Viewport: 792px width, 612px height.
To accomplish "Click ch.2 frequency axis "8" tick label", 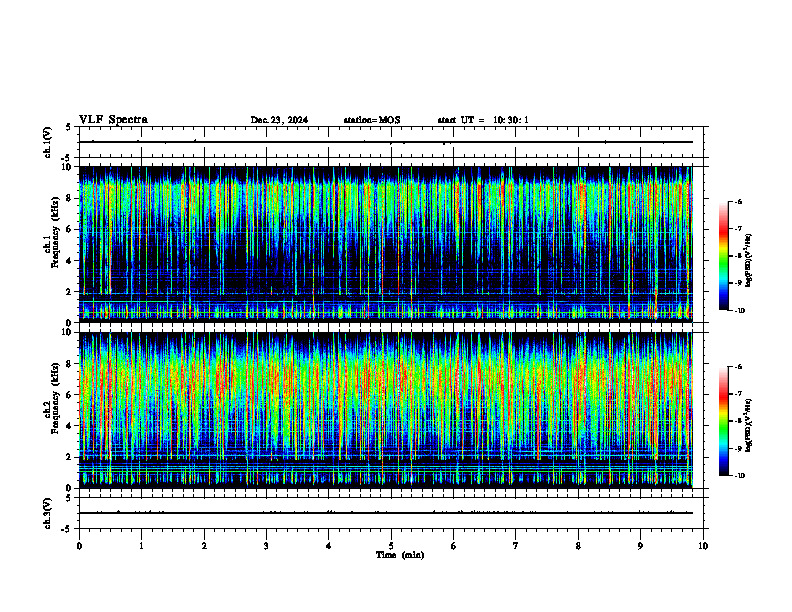I will click(x=70, y=364).
